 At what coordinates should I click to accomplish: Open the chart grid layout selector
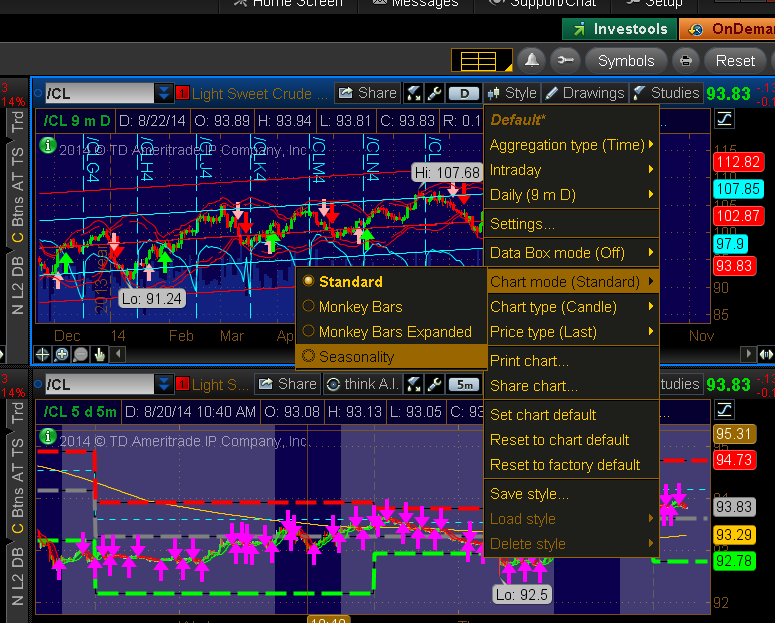(x=481, y=61)
